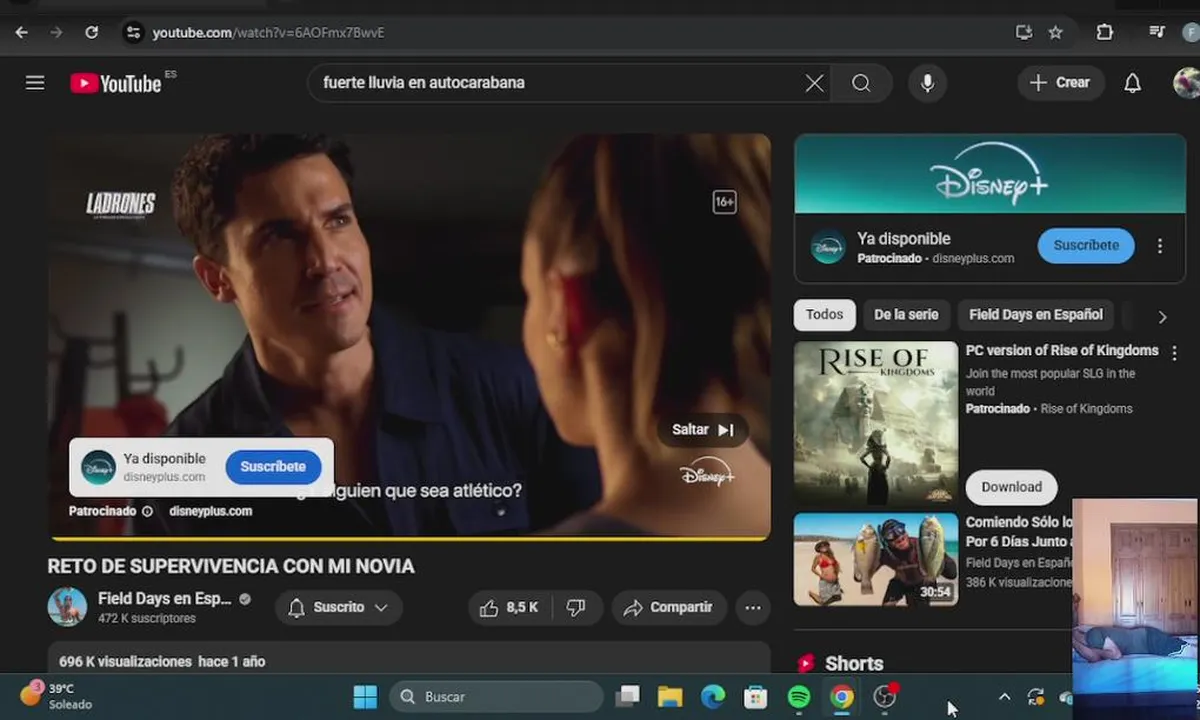Open Windows Start button in taskbar
Screen dimensions: 1200x720
365,696
